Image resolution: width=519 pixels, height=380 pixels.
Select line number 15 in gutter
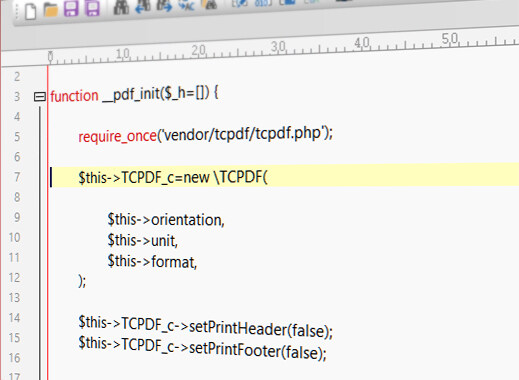[x=14, y=338]
